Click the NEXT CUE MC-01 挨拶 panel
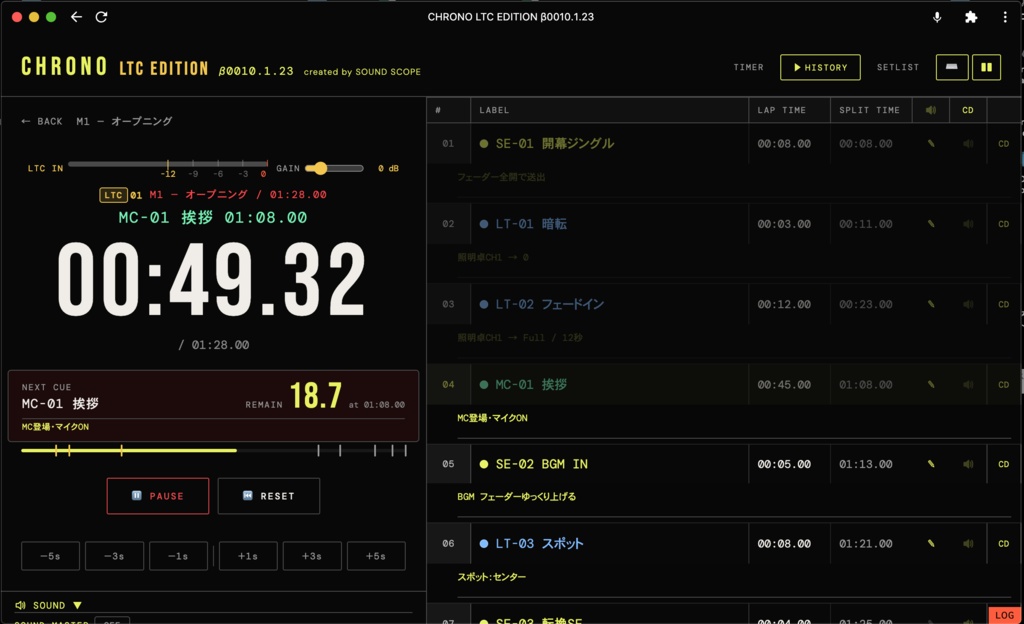1024x624 pixels. [214, 406]
